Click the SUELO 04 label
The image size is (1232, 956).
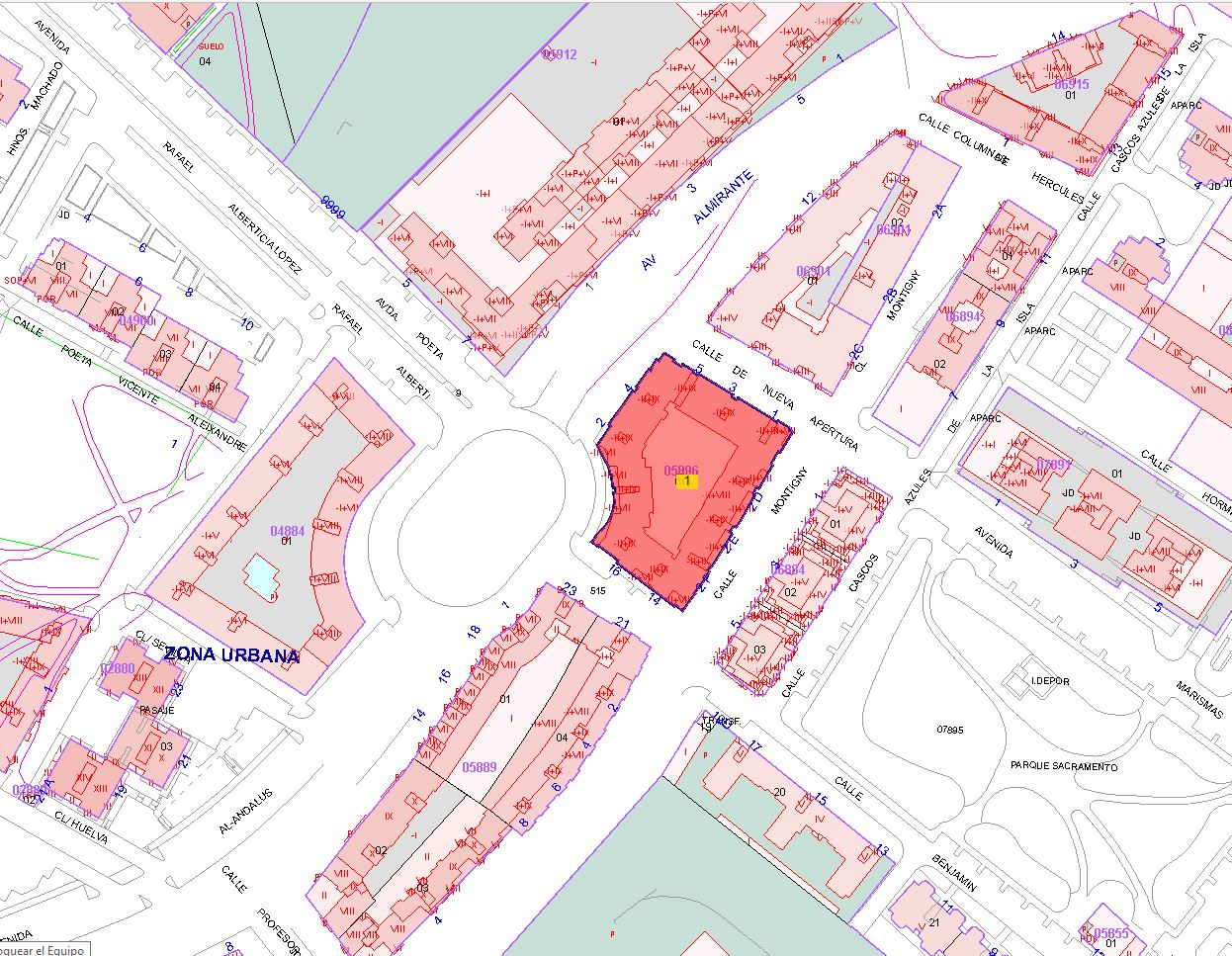pos(210,53)
